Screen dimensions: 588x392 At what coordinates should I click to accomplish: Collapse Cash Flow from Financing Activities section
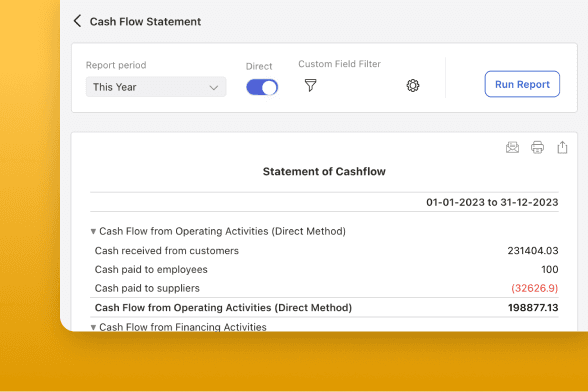point(93,327)
